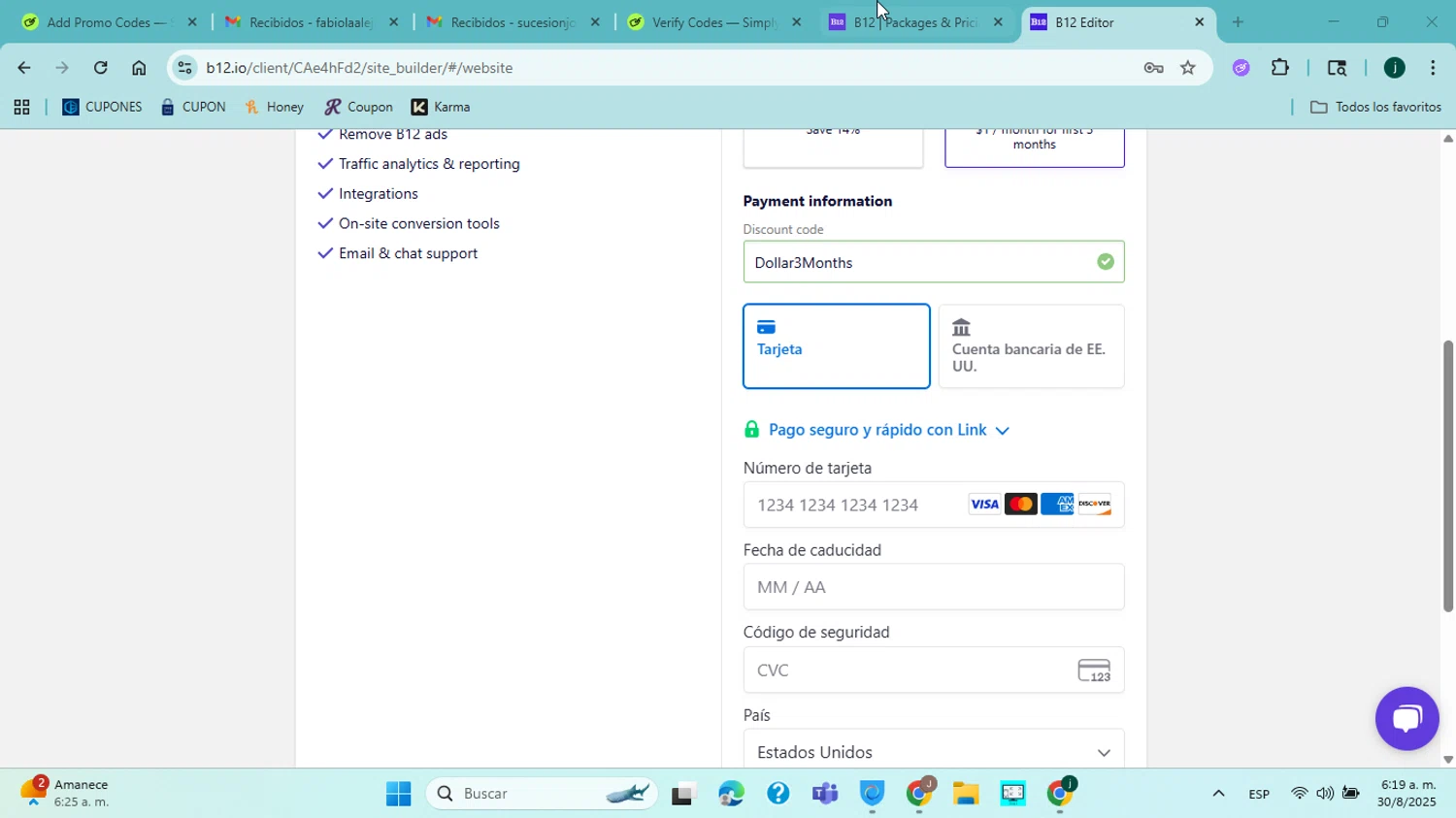This screenshot has height=818, width=1456.
Task: Click scrollbar down arrow
Action: tap(1448, 760)
